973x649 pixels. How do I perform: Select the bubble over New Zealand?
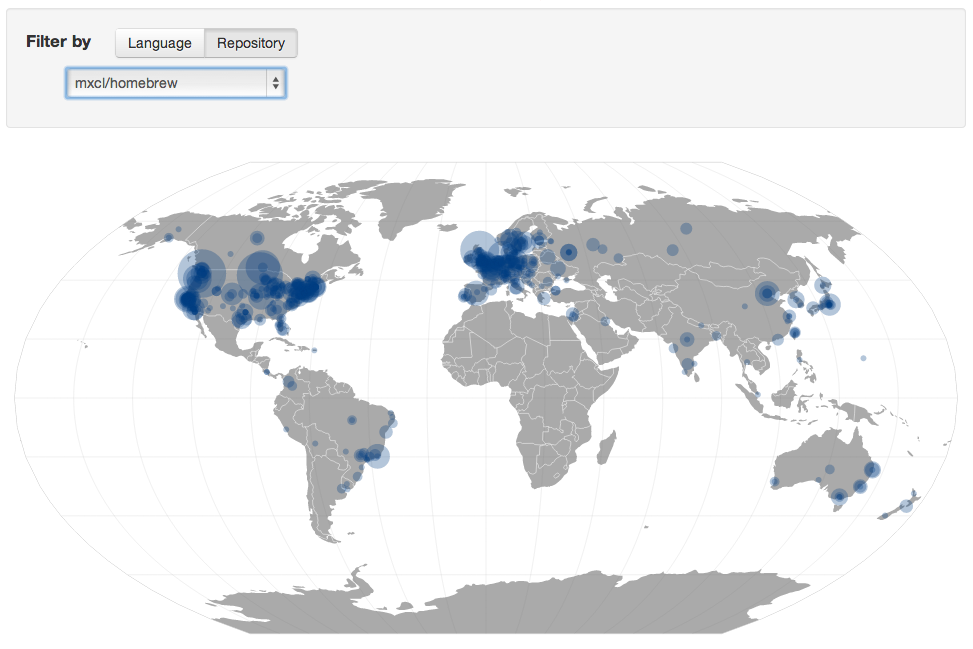coord(906,506)
